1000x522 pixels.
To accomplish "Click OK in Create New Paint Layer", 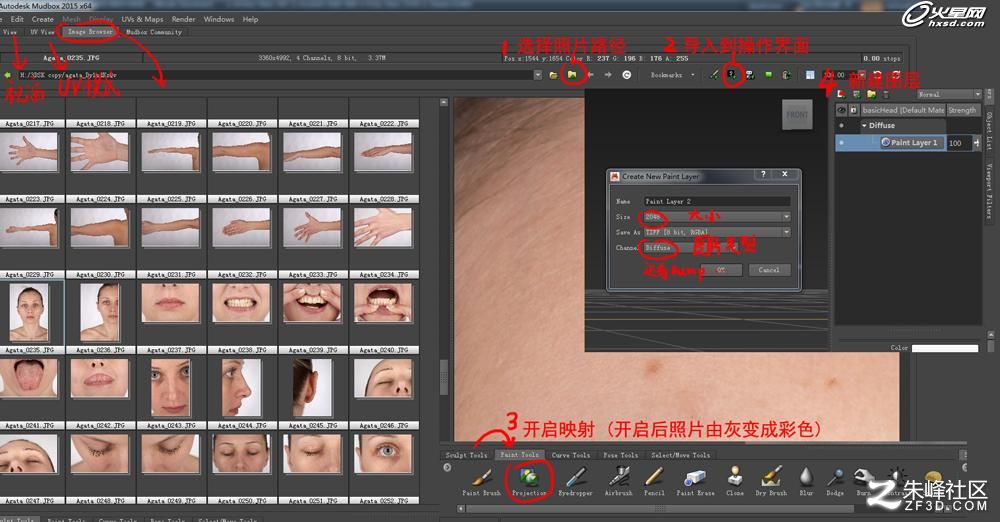I will point(721,270).
